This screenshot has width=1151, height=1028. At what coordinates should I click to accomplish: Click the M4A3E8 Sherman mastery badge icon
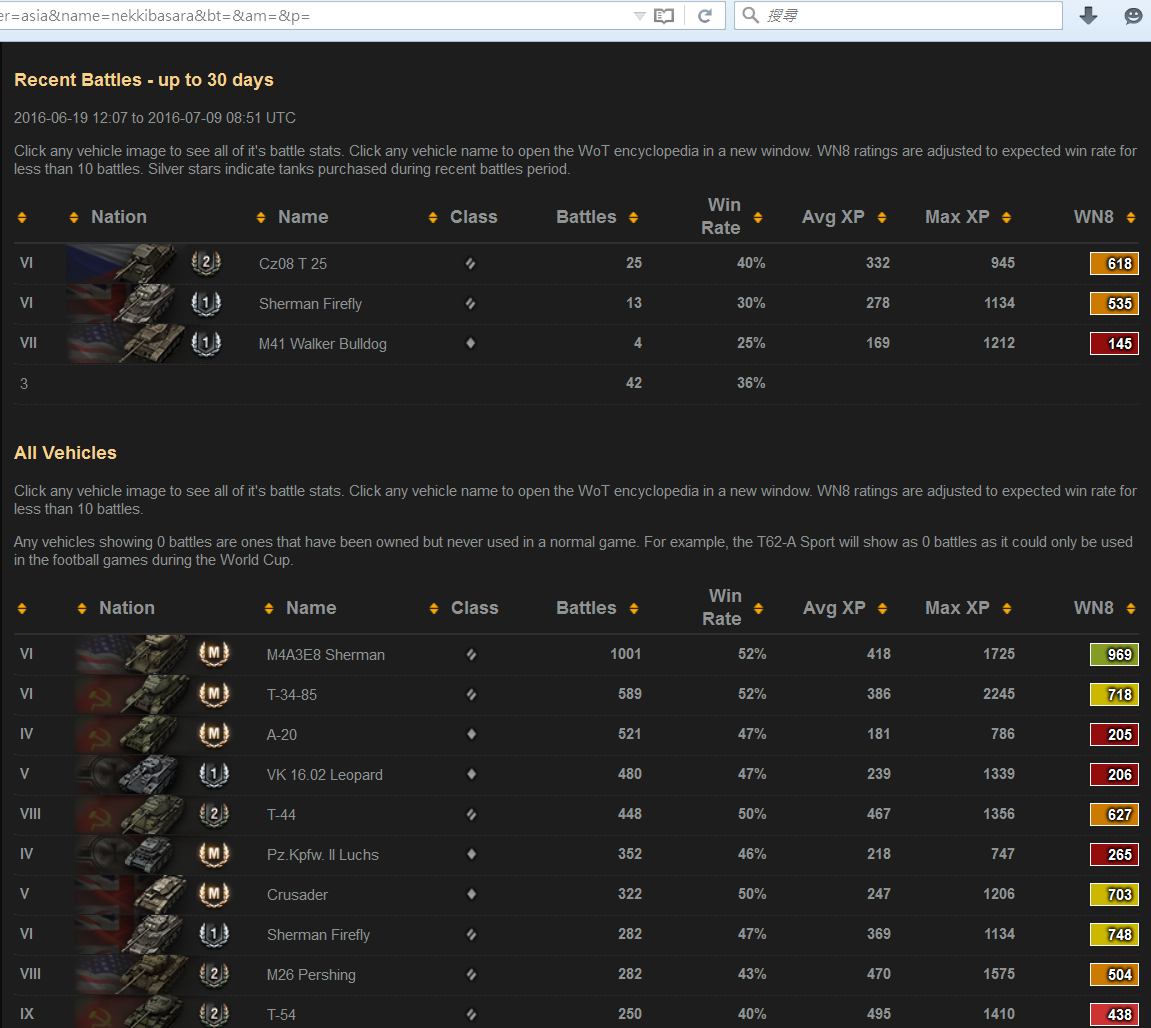(x=213, y=654)
